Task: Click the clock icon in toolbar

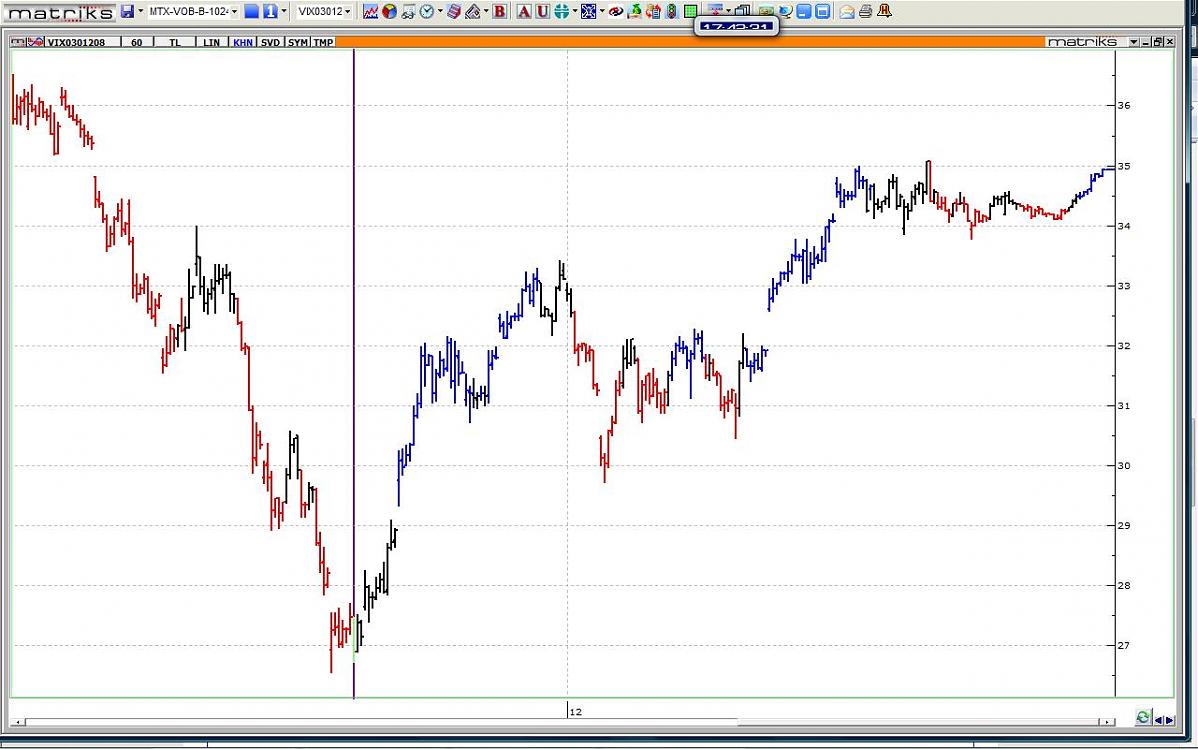Action: tap(427, 11)
